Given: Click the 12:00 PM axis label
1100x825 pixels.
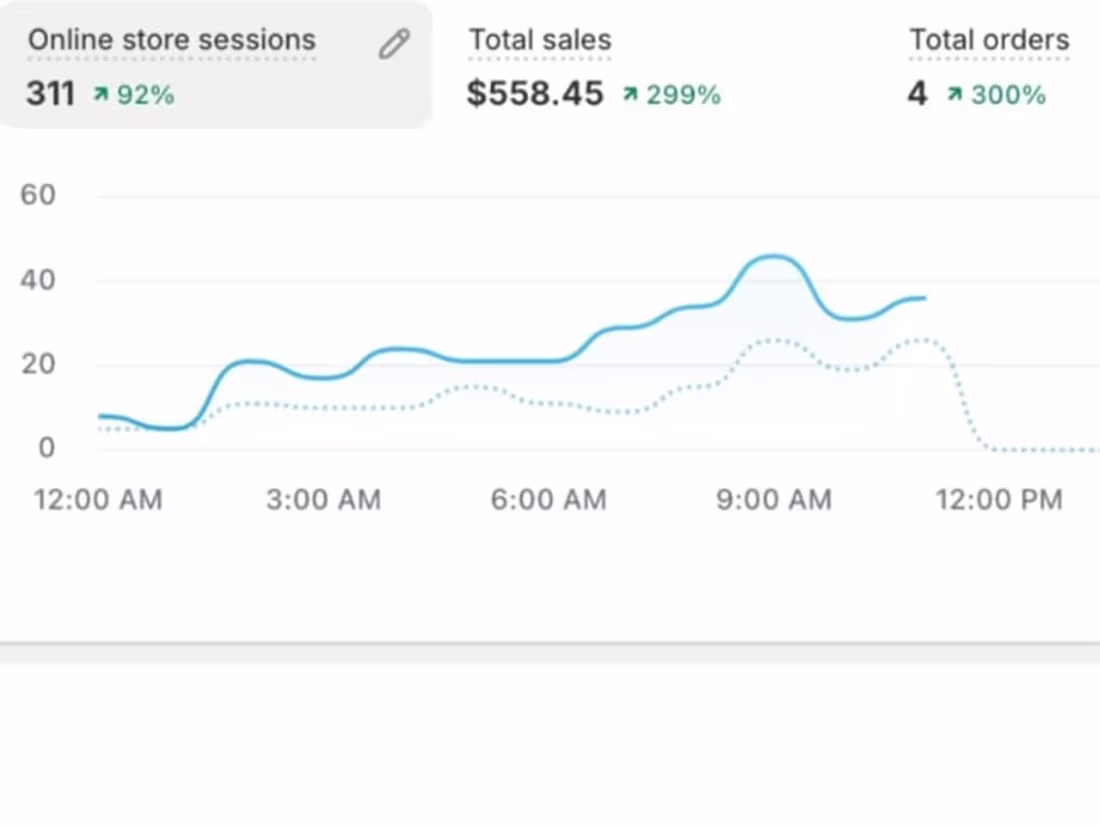Looking at the screenshot, I should (x=1000, y=500).
